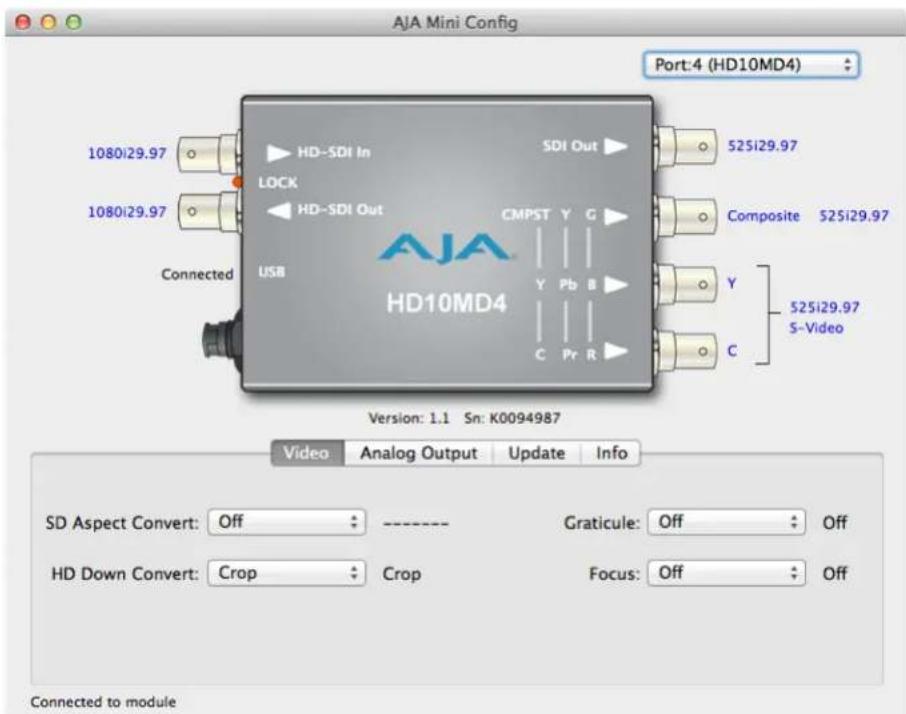Click the blue C output label

pyautogui.click(x=732, y=351)
